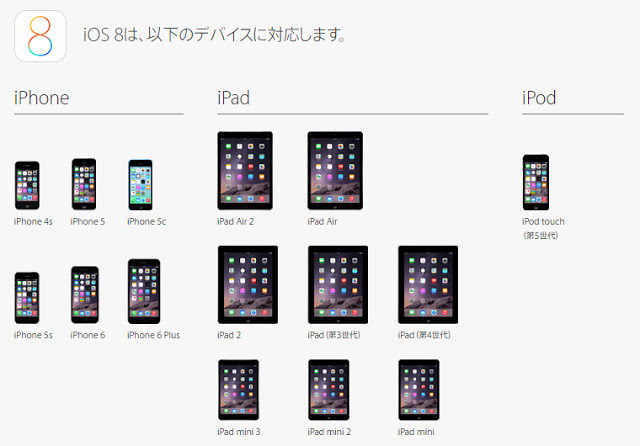
Task: Choose the iPad (第3世代) image
Action: coord(338,285)
